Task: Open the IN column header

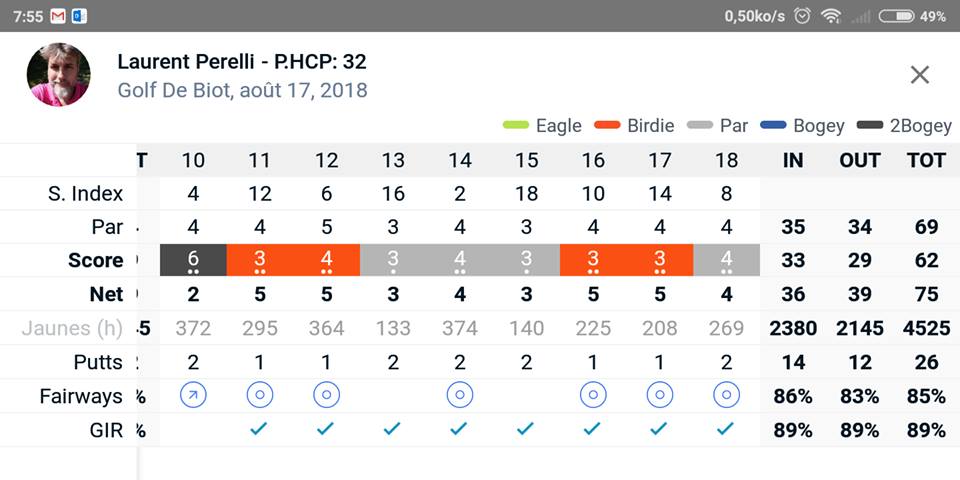Action: click(x=793, y=160)
